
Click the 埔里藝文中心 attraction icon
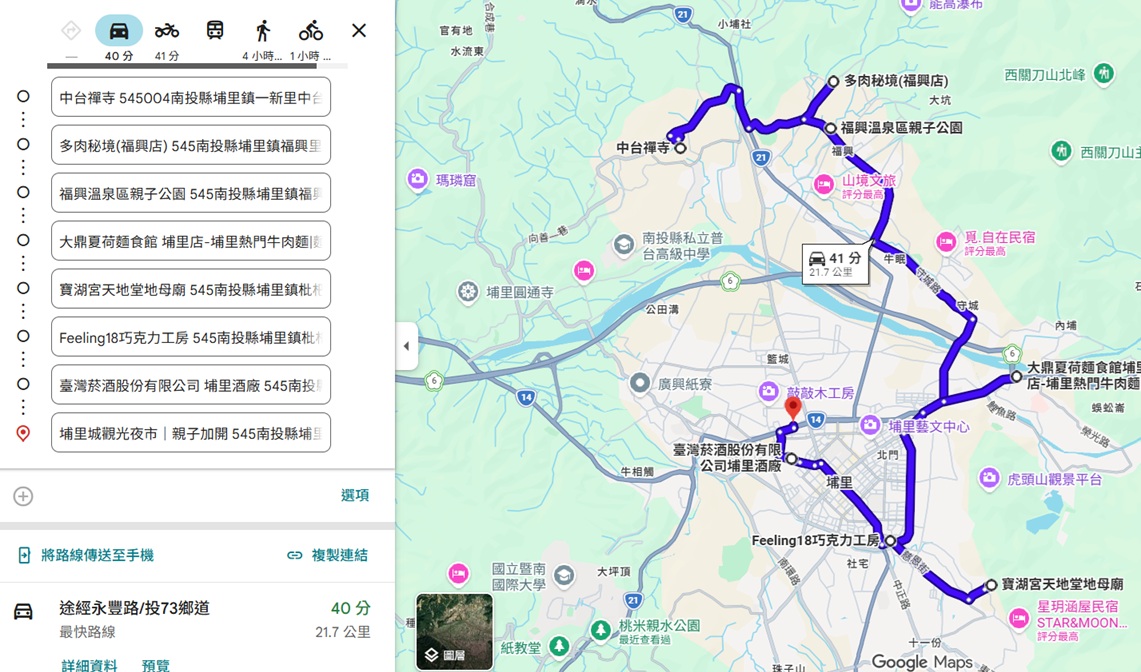pyautogui.click(x=870, y=424)
